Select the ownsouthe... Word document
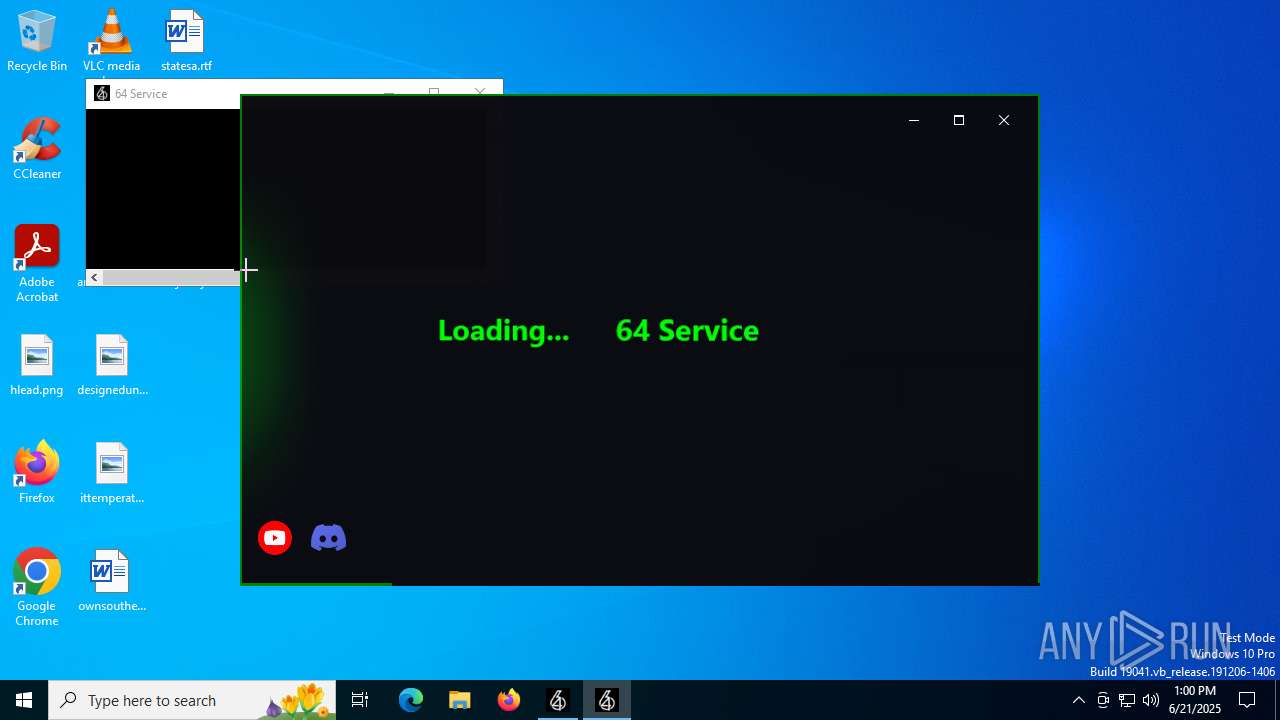Image resolution: width=1280 pixels, height=720 pixels. [x=111, y=581]
